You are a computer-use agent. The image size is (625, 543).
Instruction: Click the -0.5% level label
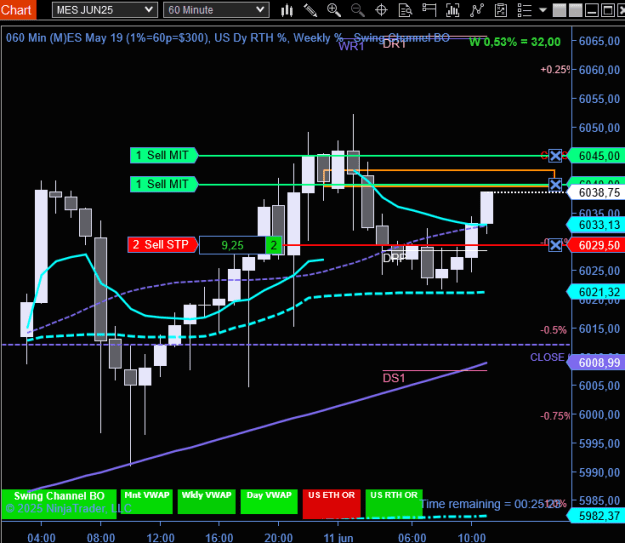tap(553, 330)
